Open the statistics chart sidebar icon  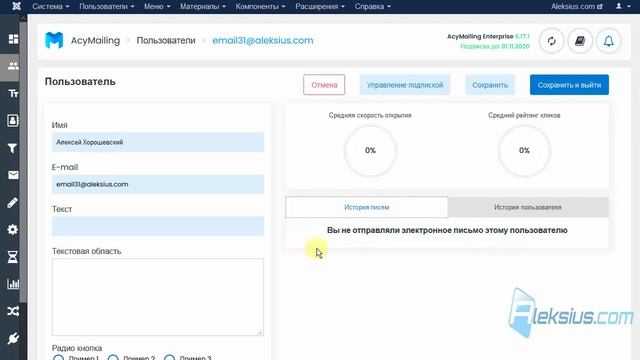(x=13, y=284)
